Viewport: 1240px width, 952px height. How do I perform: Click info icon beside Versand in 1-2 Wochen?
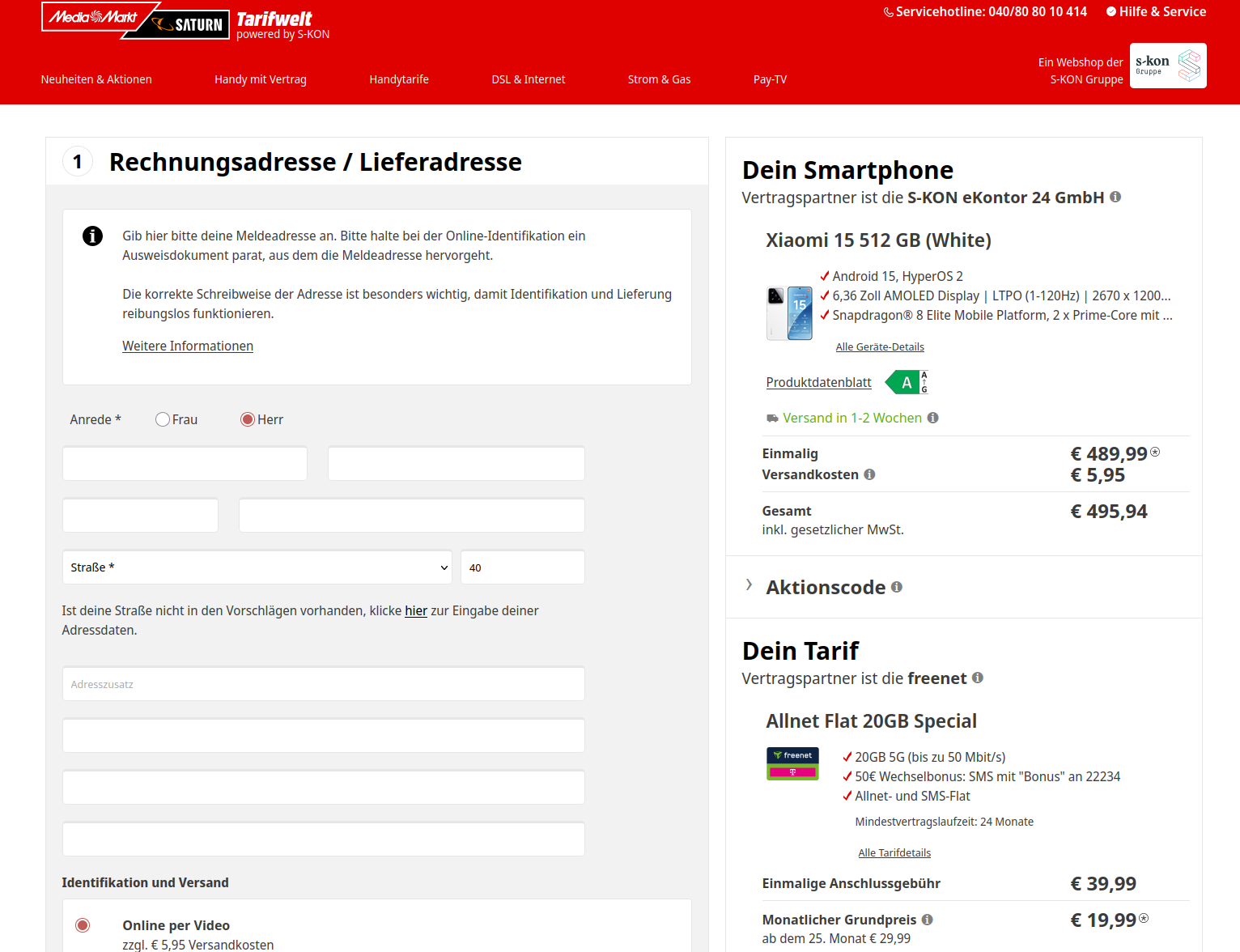pyautogui.click(x=933, y=418)
